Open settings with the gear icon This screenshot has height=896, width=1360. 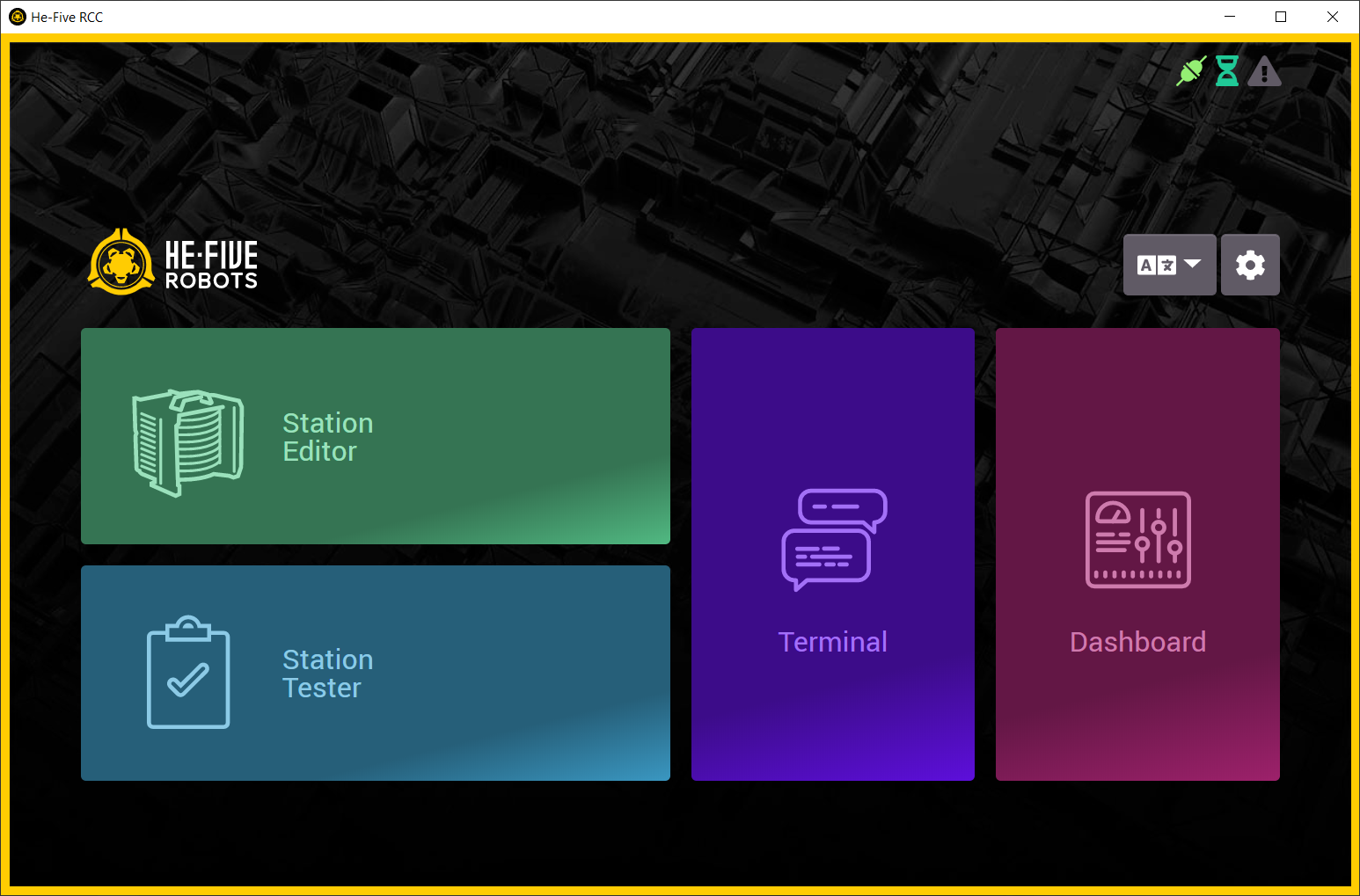coord(1250,265)
